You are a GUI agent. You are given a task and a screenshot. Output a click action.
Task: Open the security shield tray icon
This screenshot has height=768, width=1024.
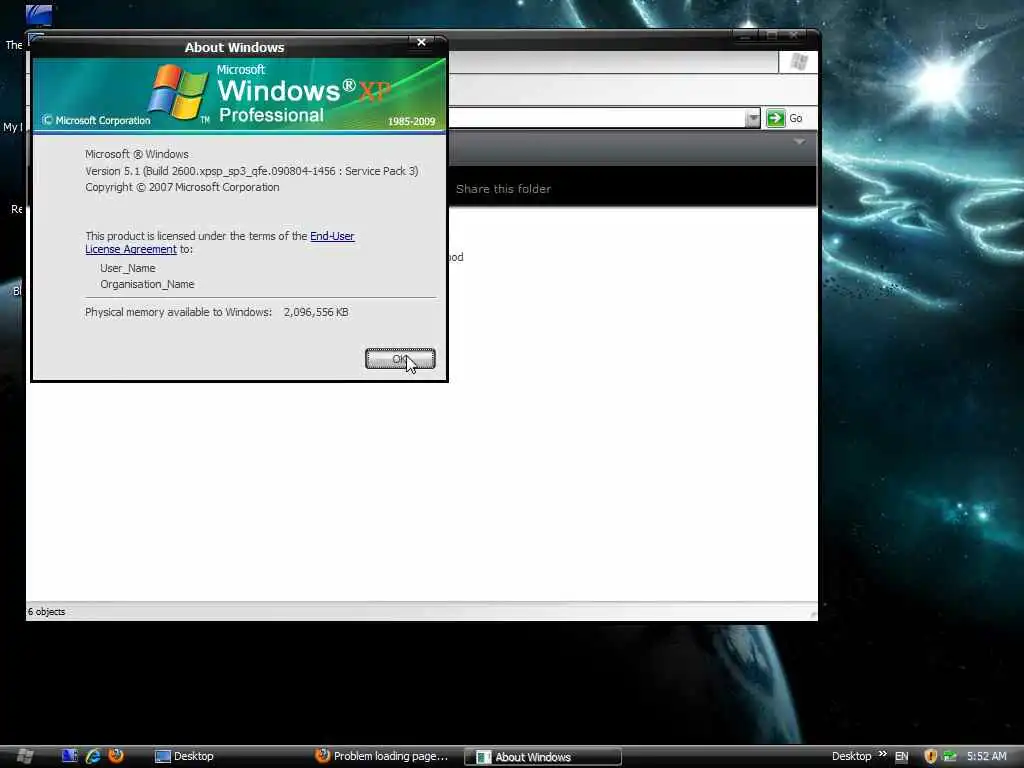(x=931, y=756)
